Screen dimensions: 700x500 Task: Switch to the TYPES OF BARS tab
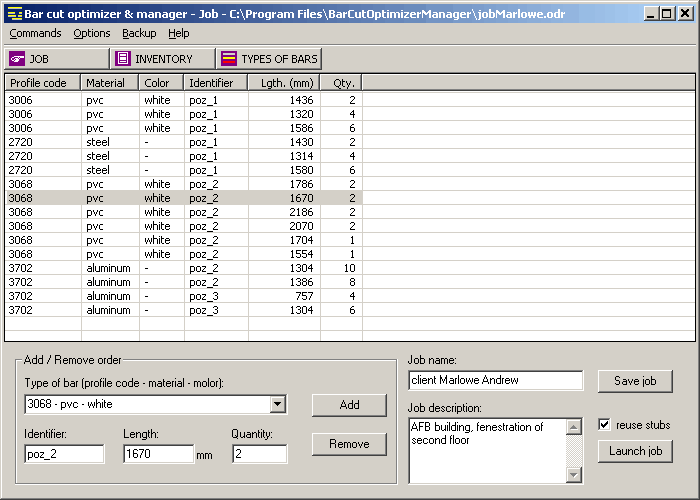point(269,59)
